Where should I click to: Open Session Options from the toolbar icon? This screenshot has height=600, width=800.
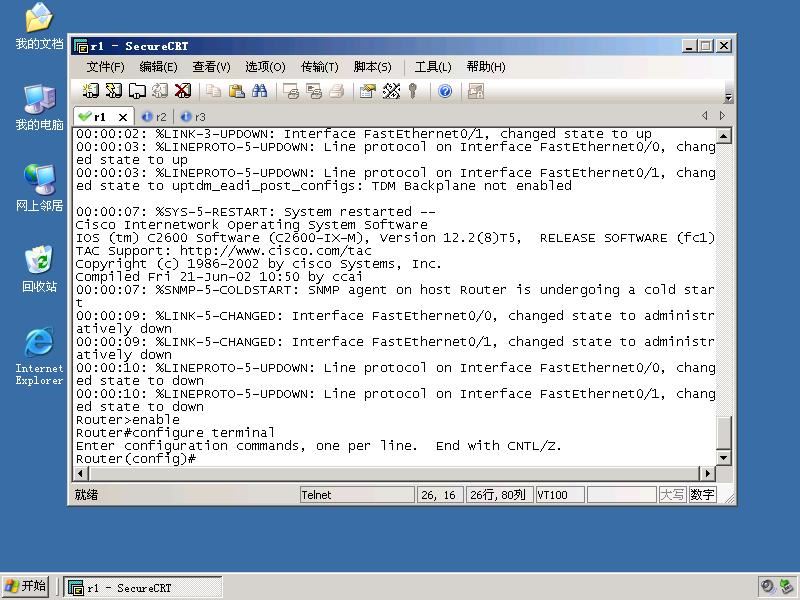[368, 91]
